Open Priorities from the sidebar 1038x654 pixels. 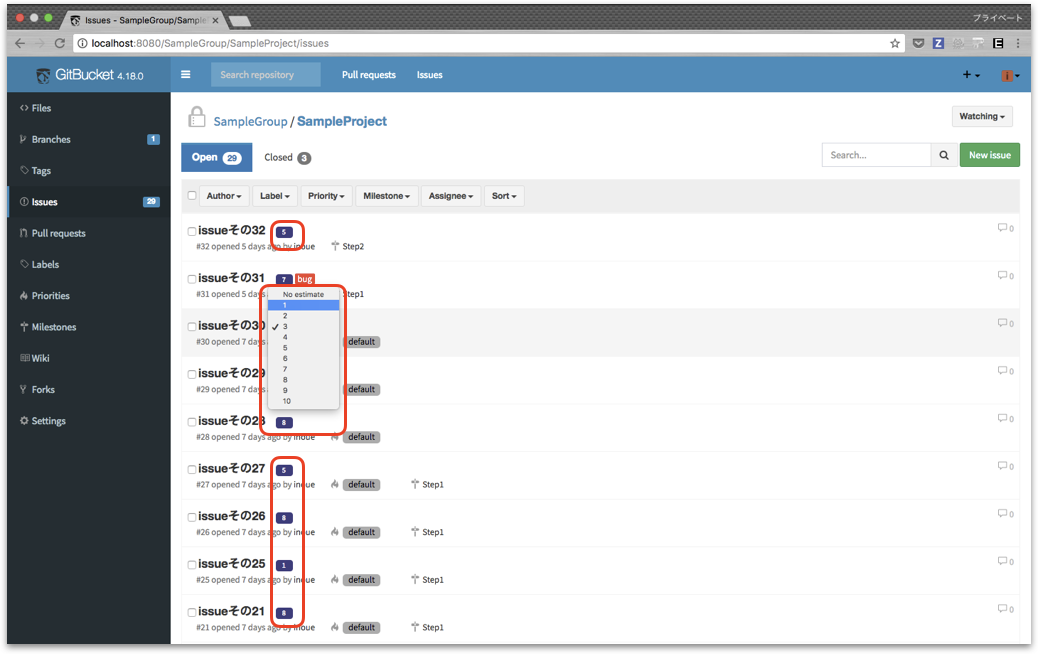coord(48,295)
